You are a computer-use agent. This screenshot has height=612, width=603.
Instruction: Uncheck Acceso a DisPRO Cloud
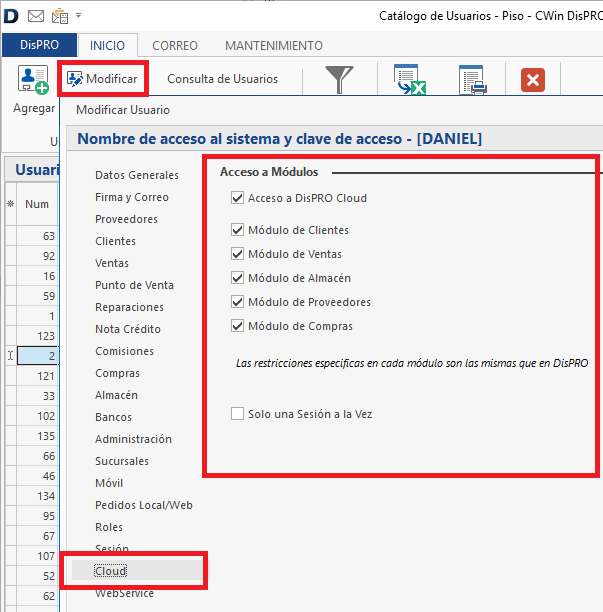click(x=238, y=198)
